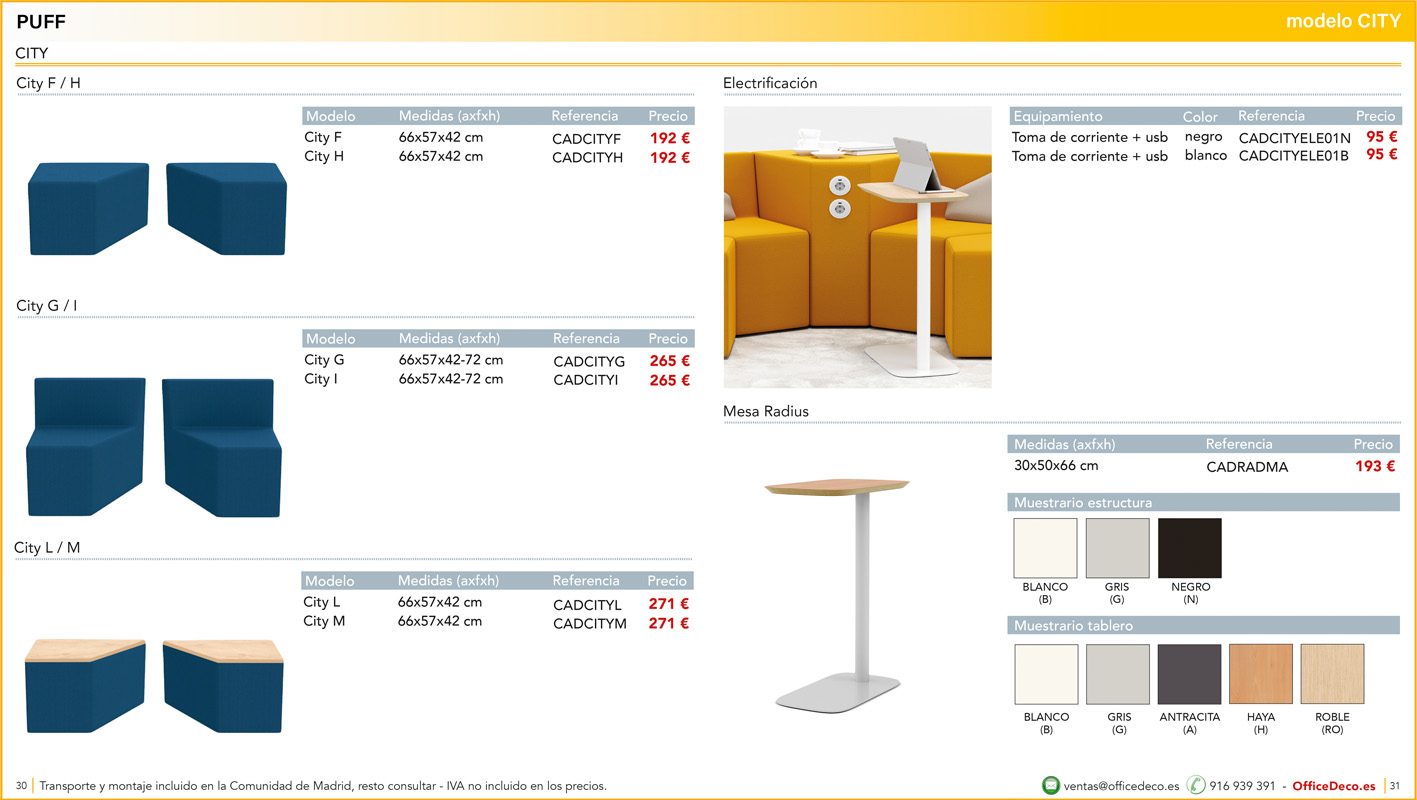Select the ANTRACITA (A) tablero swatch
This screenshot has width=1417, height=800.
pos(1189,674)
